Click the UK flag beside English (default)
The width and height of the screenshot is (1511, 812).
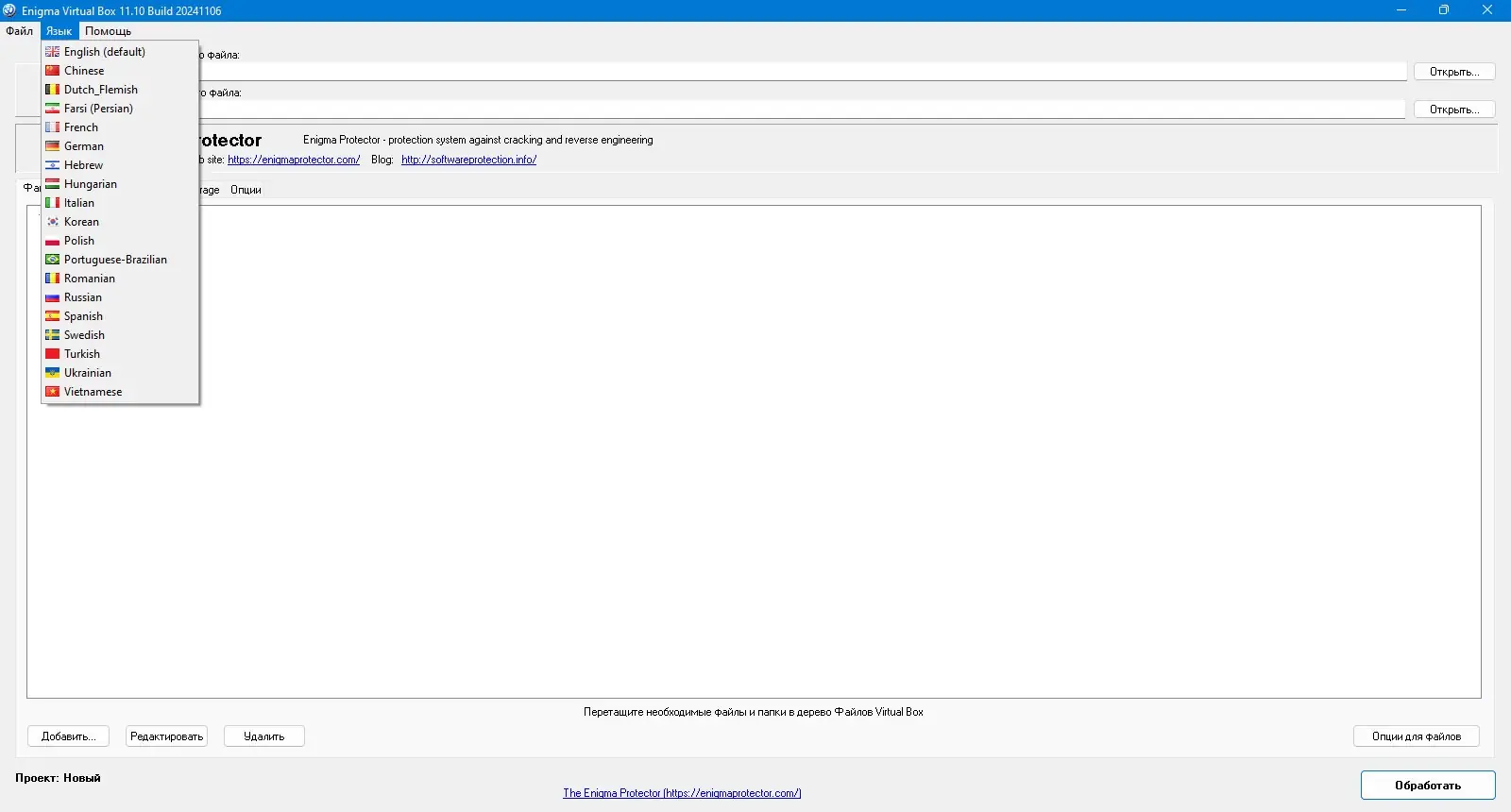tap(53, 52)
